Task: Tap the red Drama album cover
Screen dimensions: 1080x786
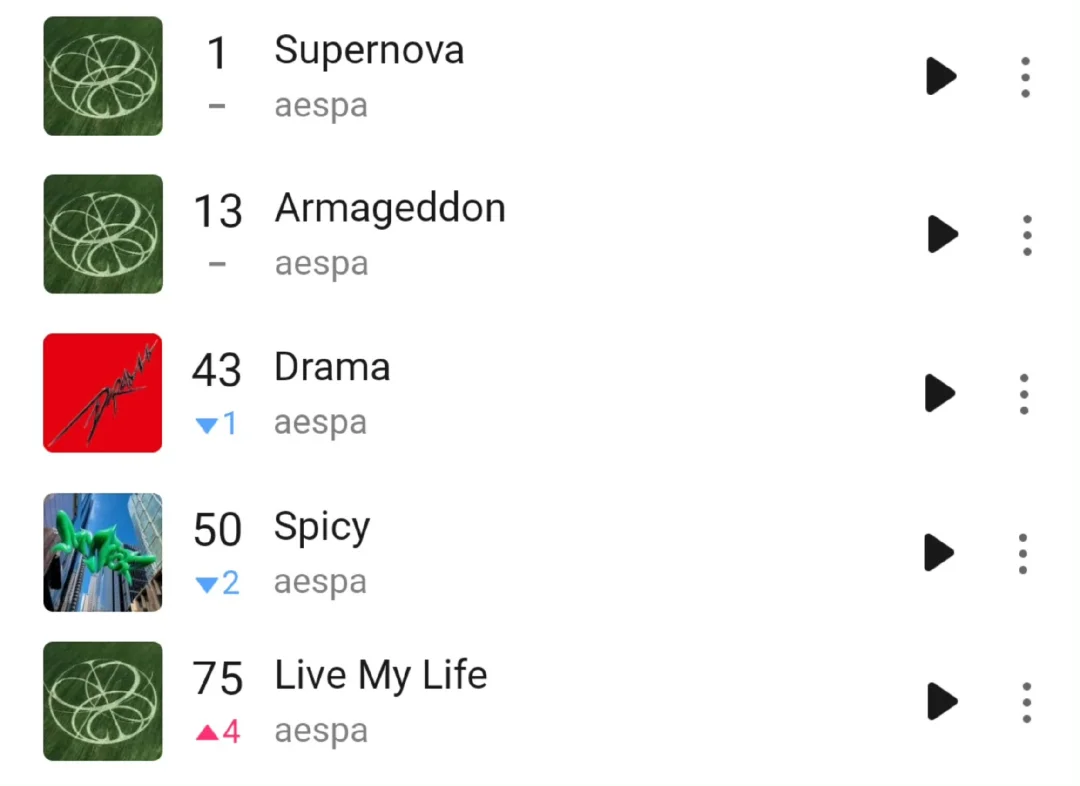Action: pos(103,393)
